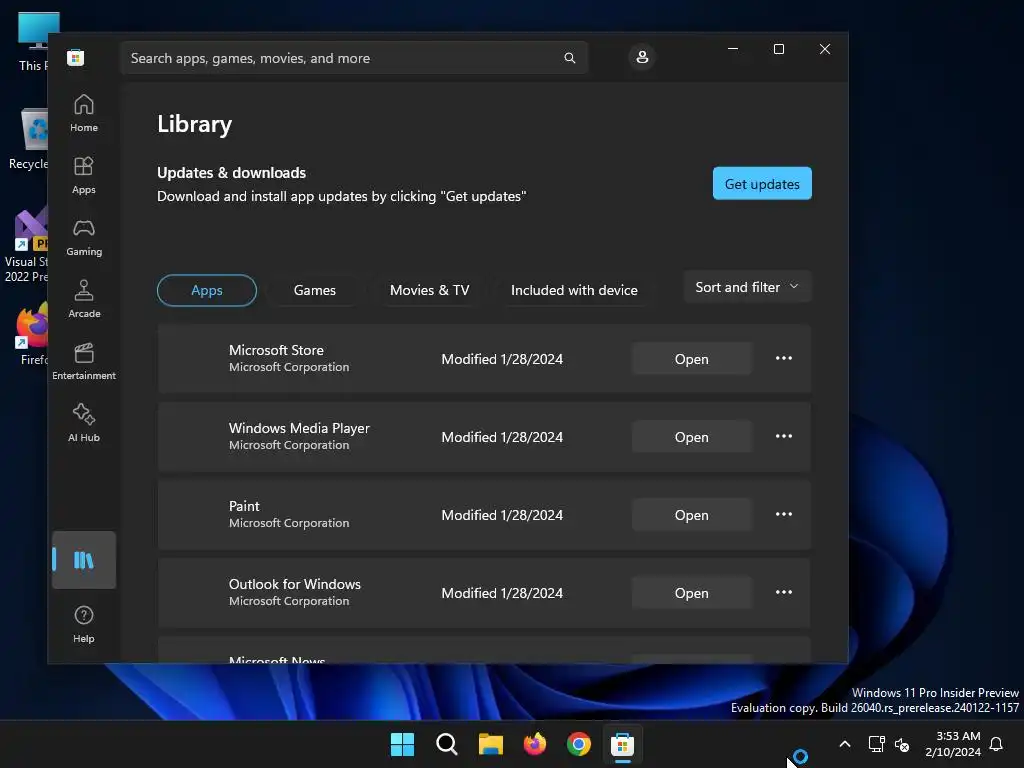The image size is (1024, 768).
Task: Switch to the Movies & TV tab
Action: pos(430,291)
